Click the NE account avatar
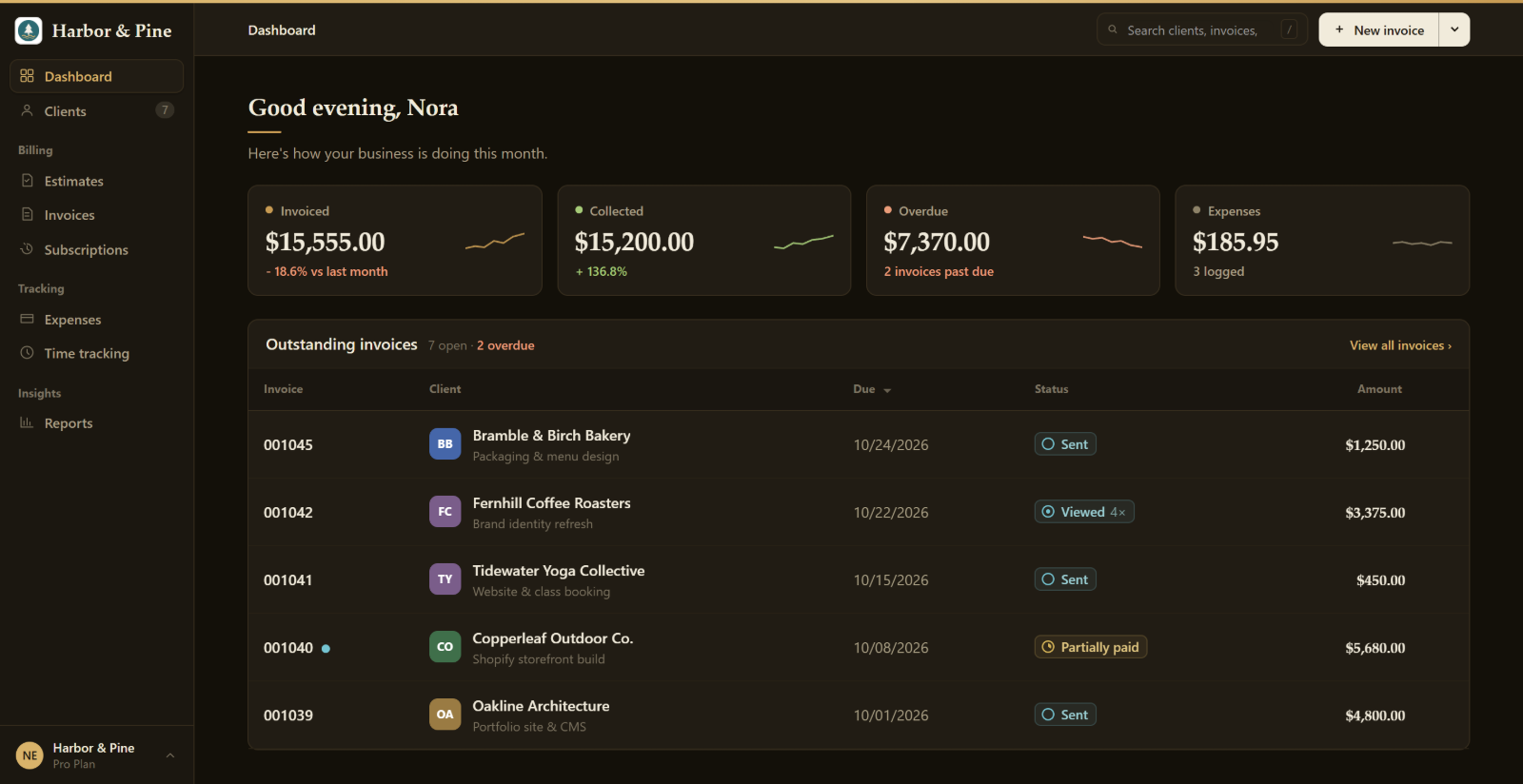This screenshot has width=1523, height=784. 30,755
